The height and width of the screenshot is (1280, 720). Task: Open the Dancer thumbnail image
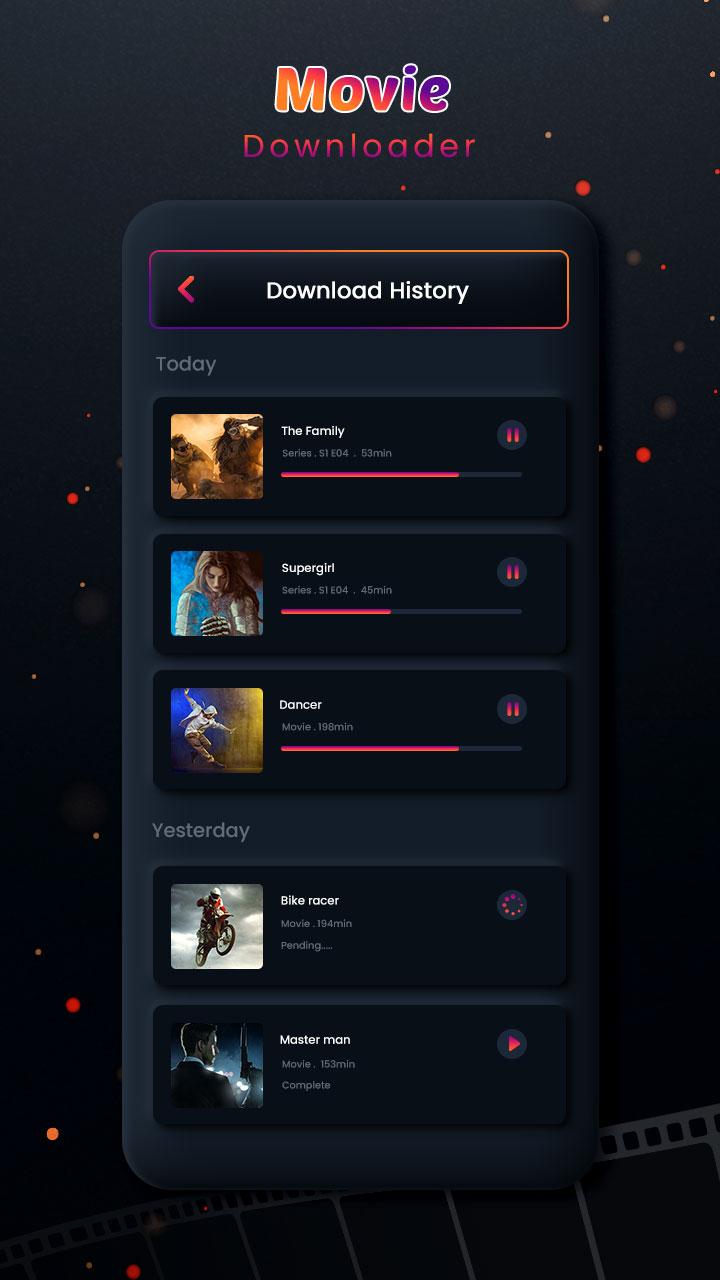tap(217, 730)
